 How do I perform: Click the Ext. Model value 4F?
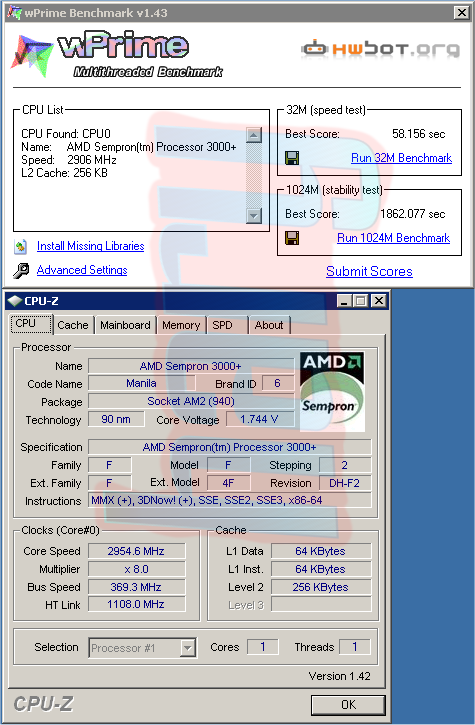click(228, 483)
